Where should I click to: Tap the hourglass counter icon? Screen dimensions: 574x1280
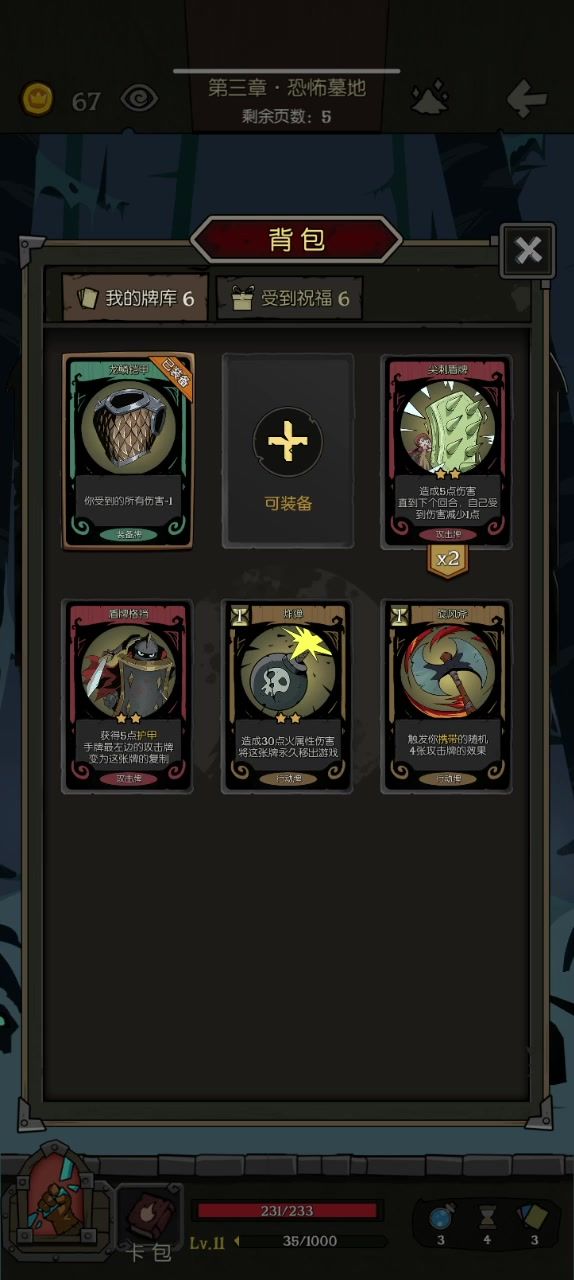click(x=487, y=1218)
